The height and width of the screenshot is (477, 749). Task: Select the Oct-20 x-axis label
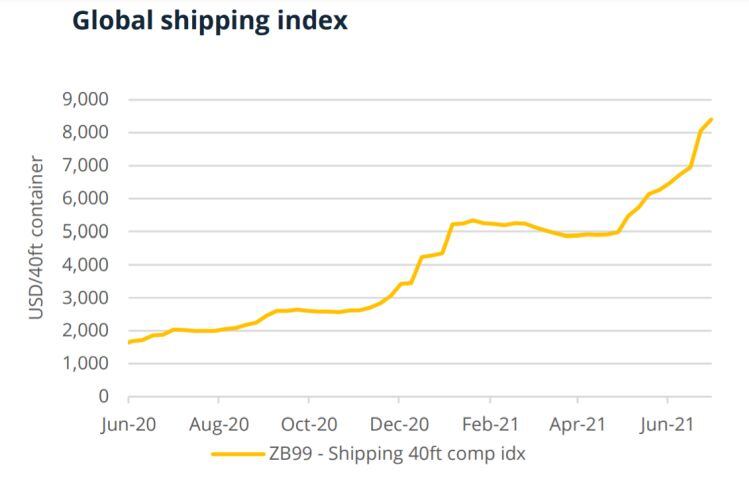coord(309,424)
